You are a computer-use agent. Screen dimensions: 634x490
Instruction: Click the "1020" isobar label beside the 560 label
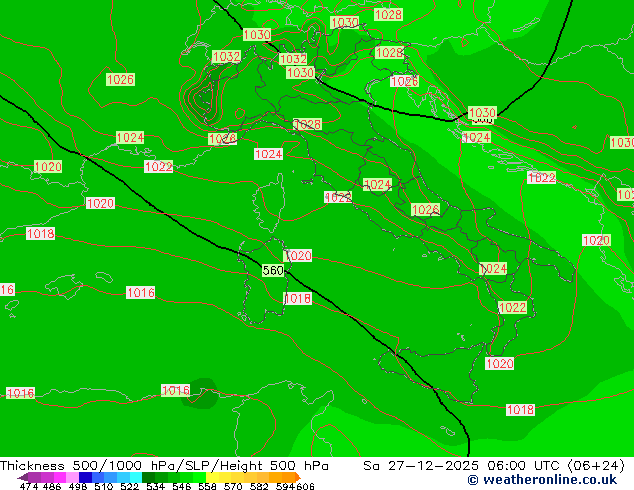pos(298,256)
